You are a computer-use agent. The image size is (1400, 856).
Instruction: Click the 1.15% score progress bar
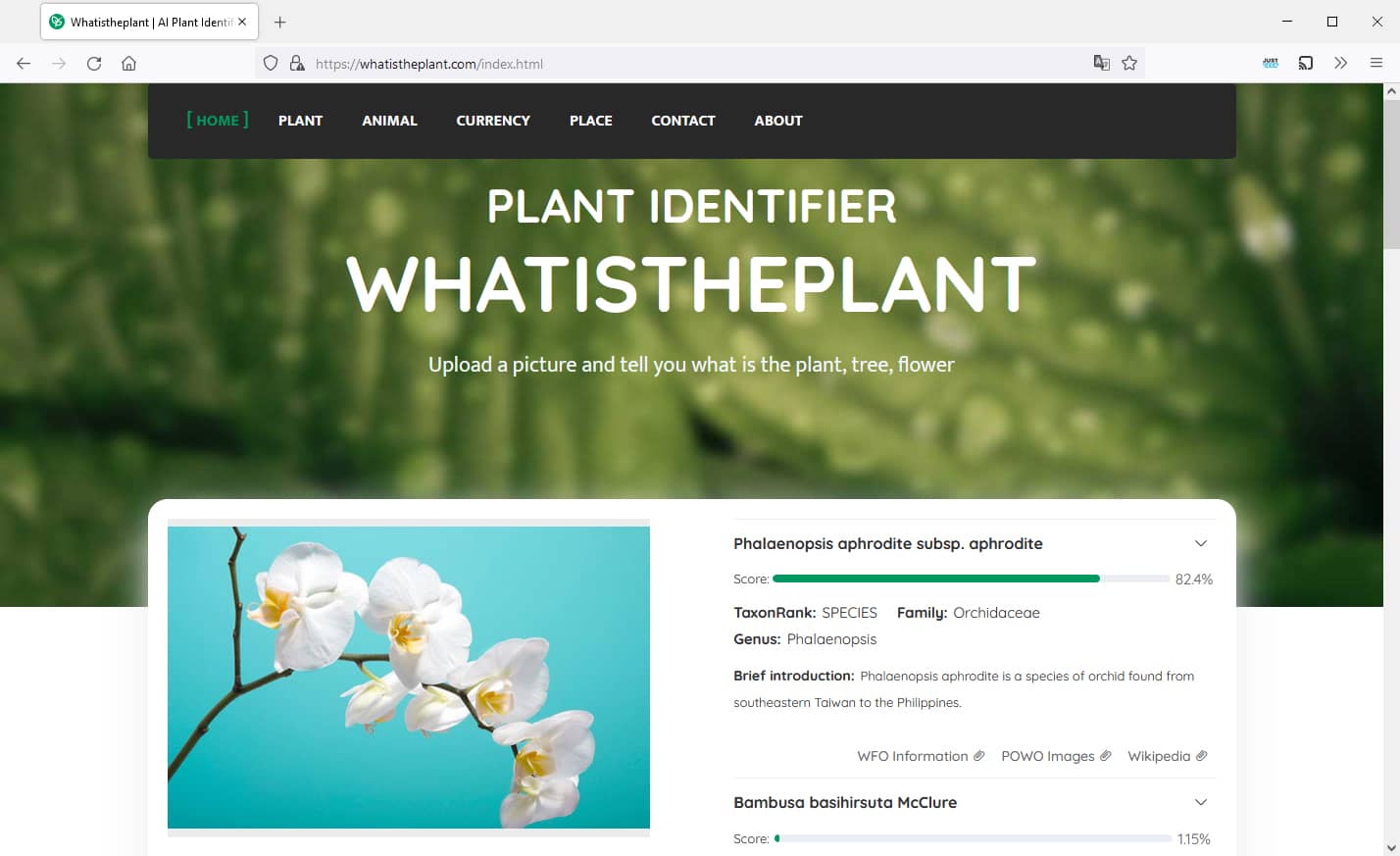(973, 838)
